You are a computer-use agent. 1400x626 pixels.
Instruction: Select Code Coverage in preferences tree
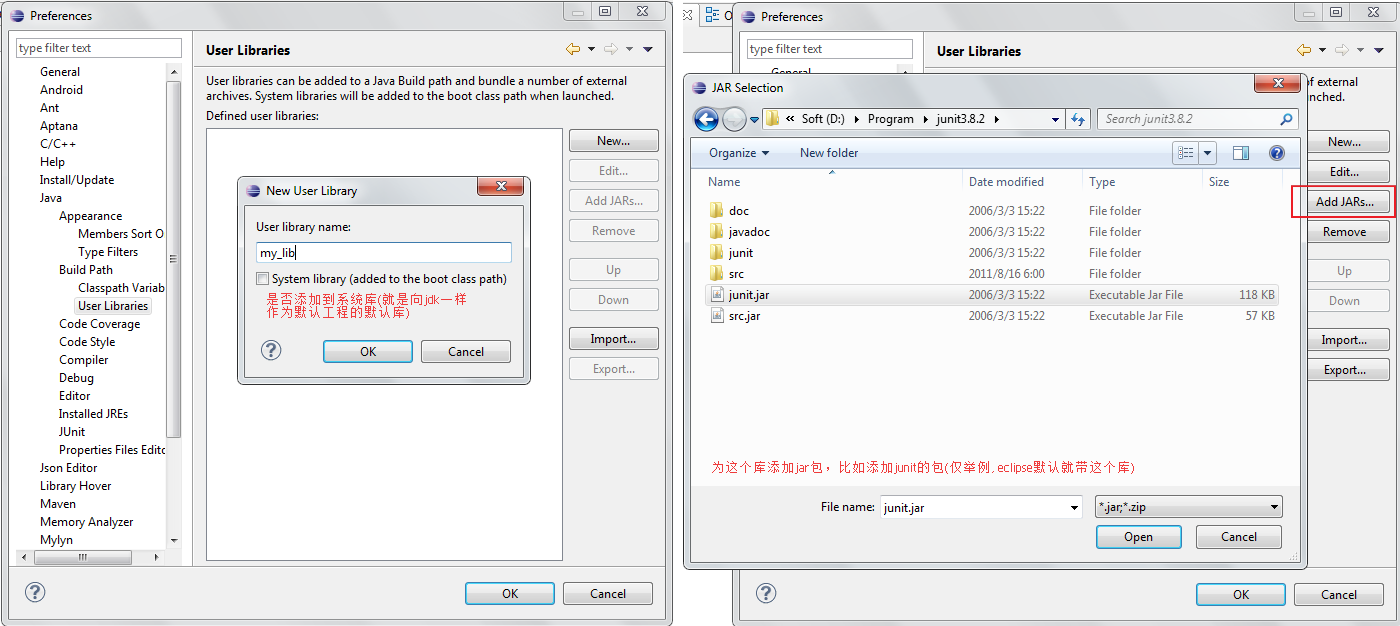(x=99, y=324)
